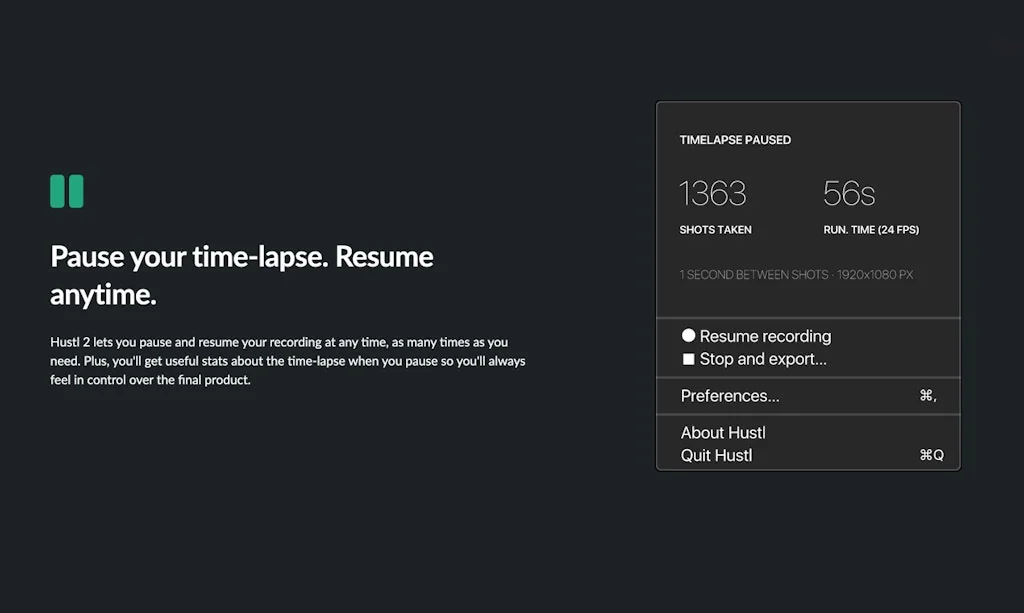Click the heading 'Pause your time-lapse. Resume anytime.'
Image resolution: width=1024 pixels, height=613 pixels.
tap(242, 275)
